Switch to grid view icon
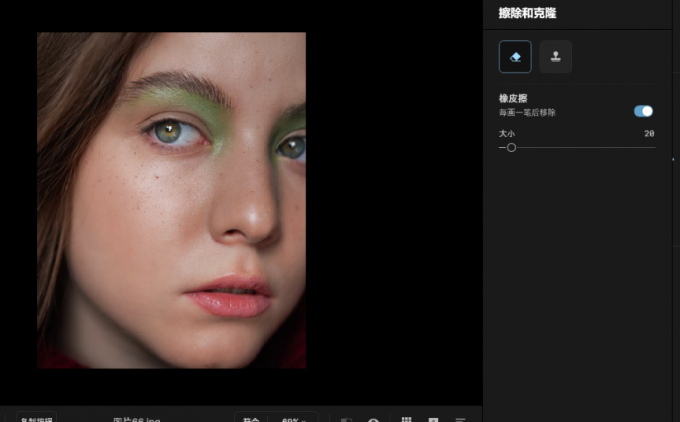 407,419
